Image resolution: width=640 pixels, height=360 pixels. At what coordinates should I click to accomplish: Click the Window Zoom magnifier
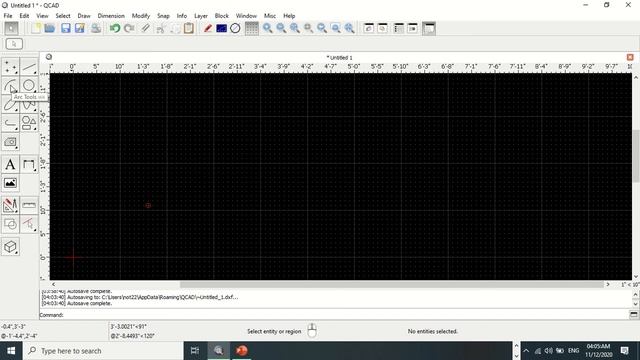[x=336, y=28]
